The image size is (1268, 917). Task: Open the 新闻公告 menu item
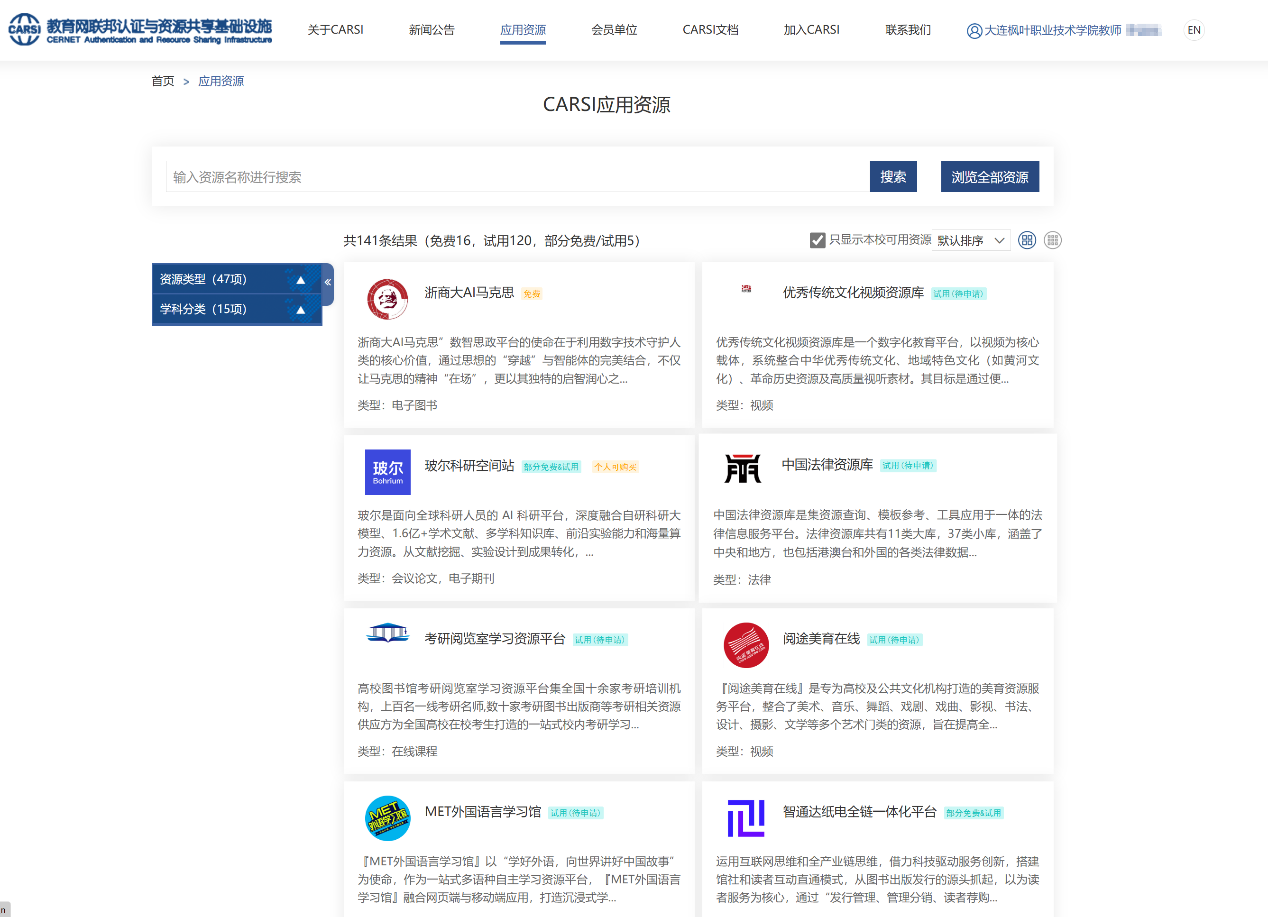tap(431, 30)
